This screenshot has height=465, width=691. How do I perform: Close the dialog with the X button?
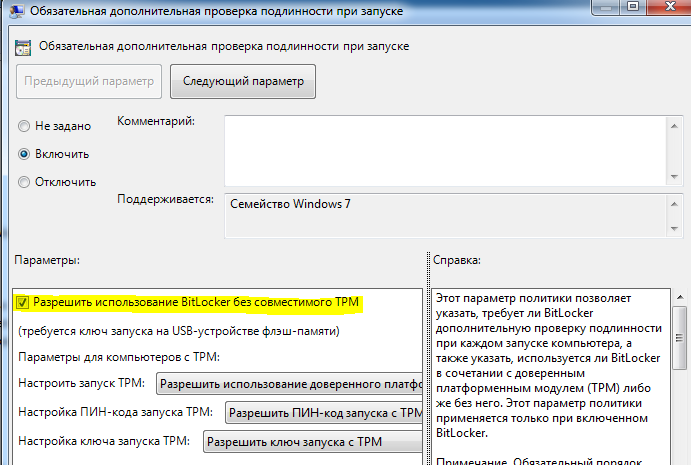(670, 7)
